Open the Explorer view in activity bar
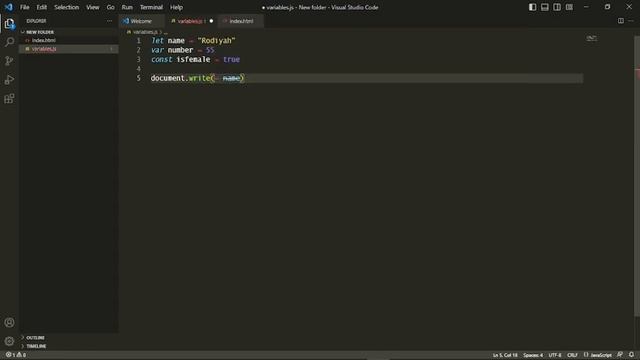This screenshot has width=640, height=360. 9,24
